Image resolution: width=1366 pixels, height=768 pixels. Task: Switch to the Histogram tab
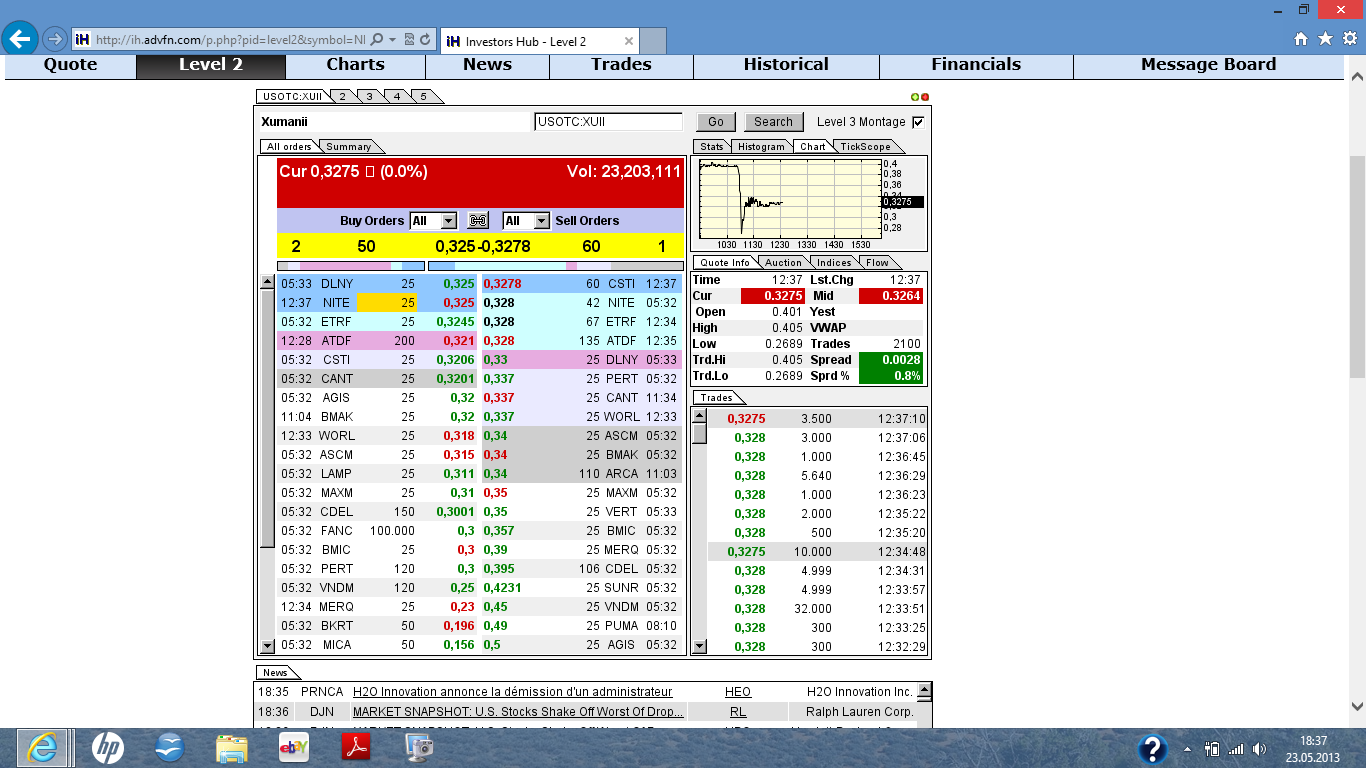[761, 147]
